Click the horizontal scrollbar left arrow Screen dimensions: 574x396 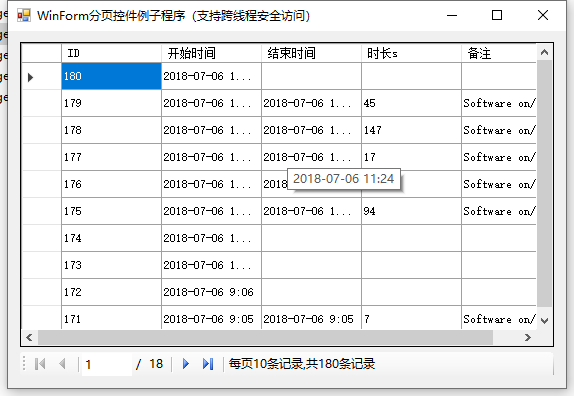click(x=30, y=337)
